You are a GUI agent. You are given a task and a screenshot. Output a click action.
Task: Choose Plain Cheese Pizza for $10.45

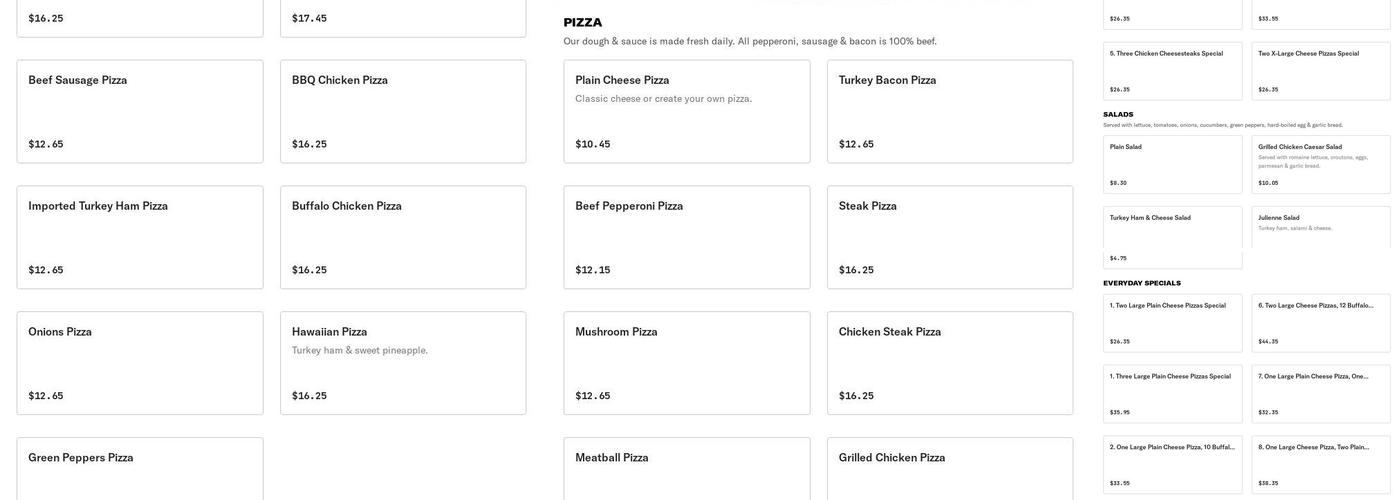[686, 111]
